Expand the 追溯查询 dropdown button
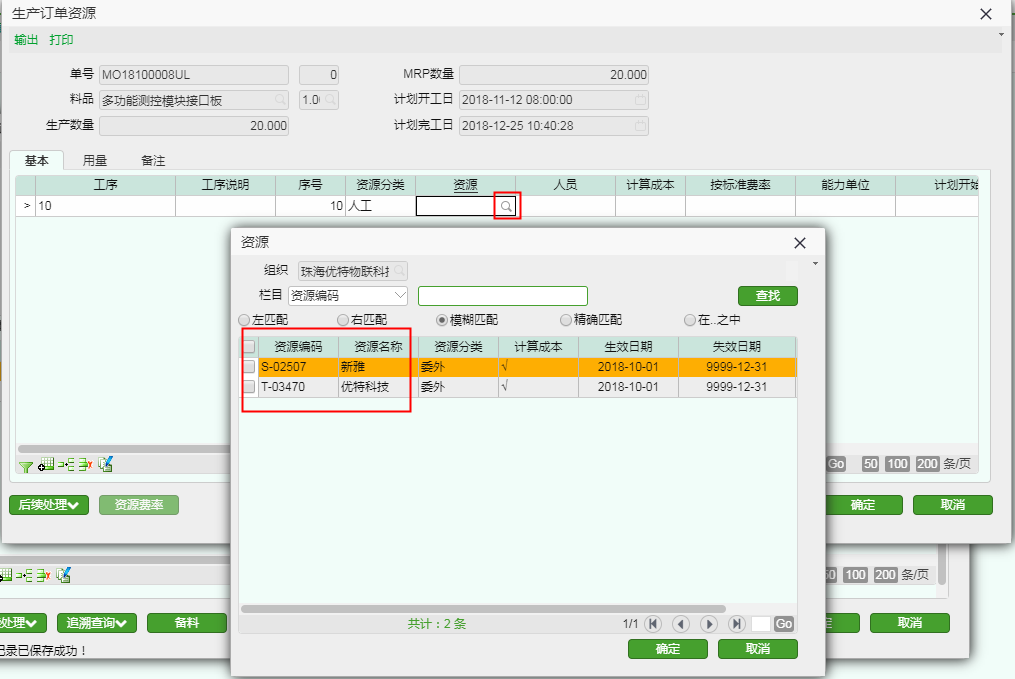 (x=97, y=623)
